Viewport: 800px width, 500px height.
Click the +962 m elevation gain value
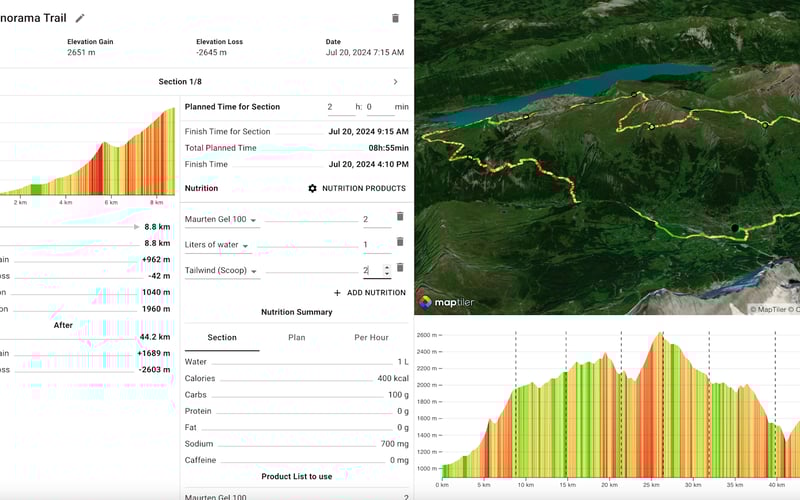(156, 260)
